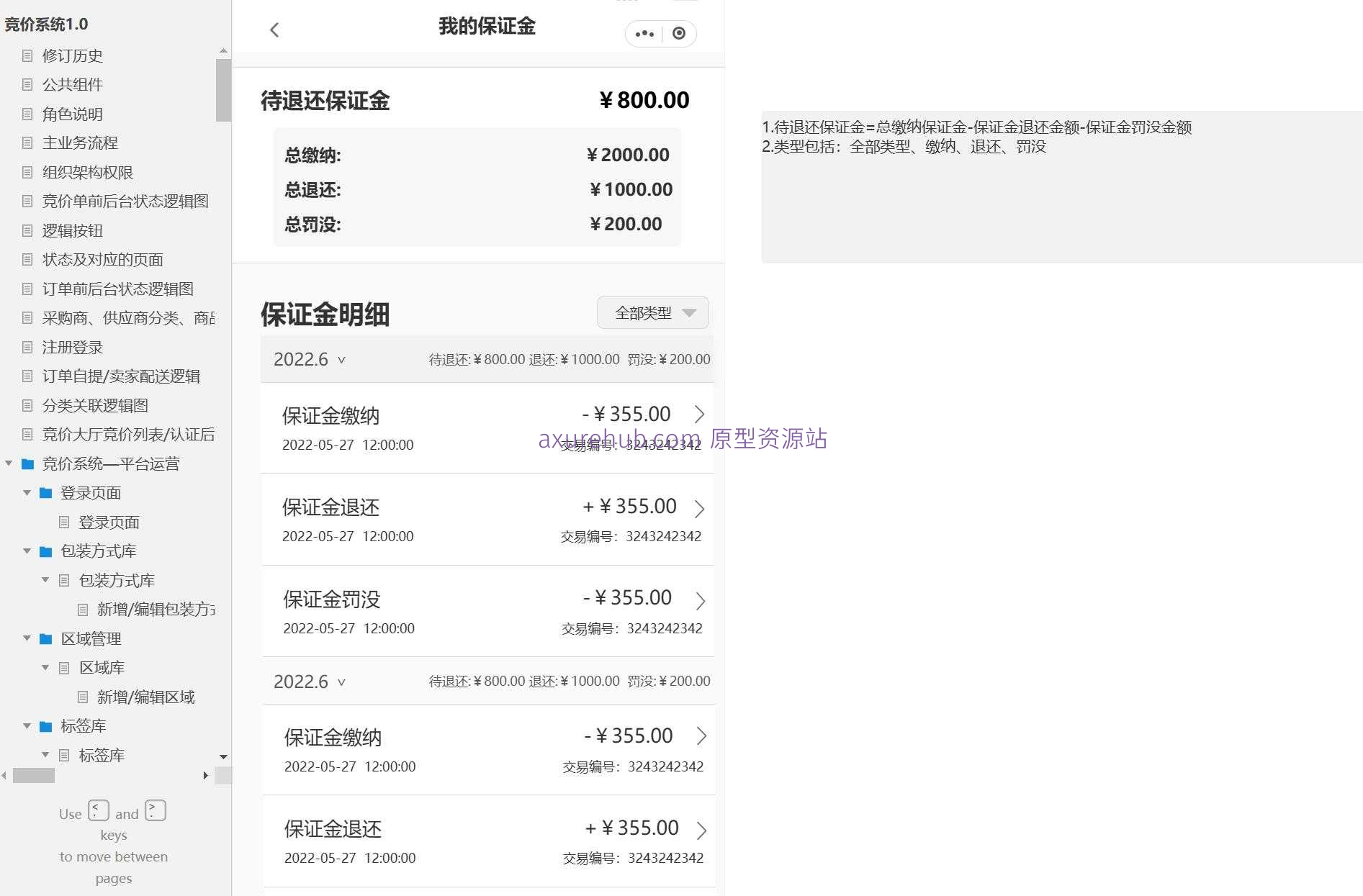Click the 修订历史 page icon

(x=27, y=55)
